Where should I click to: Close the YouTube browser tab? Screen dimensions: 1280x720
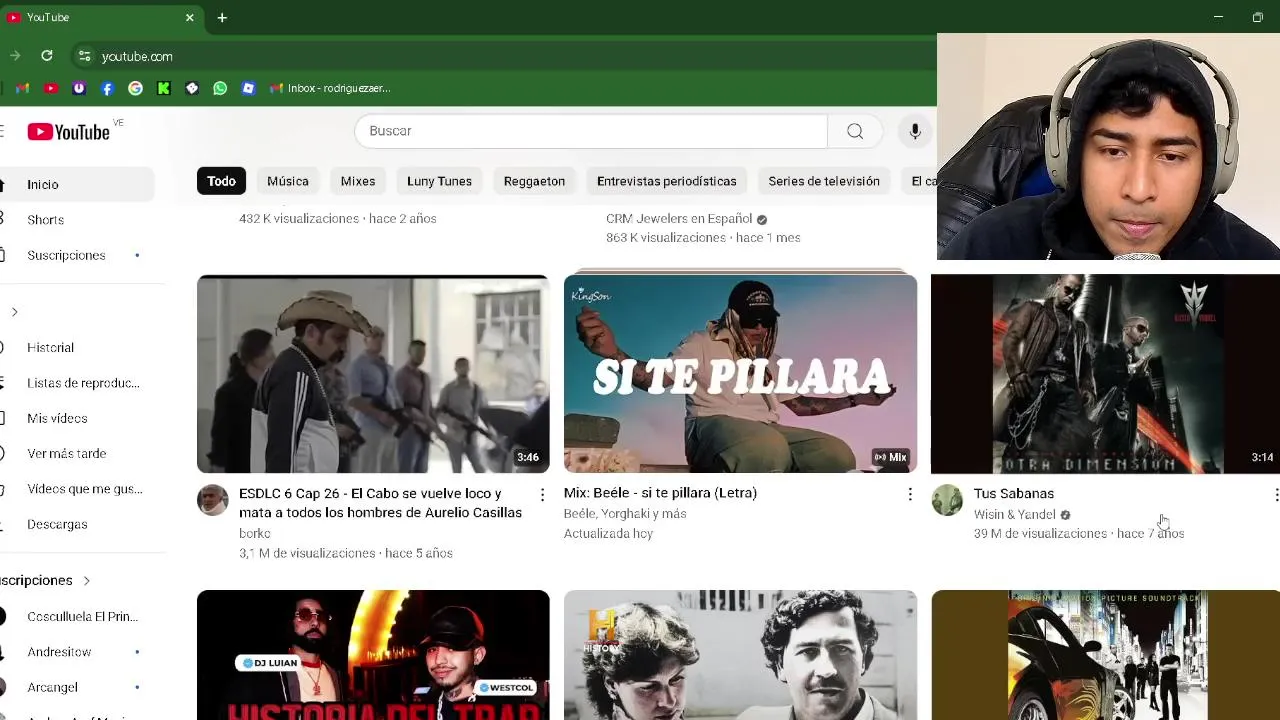pos(190,17)
